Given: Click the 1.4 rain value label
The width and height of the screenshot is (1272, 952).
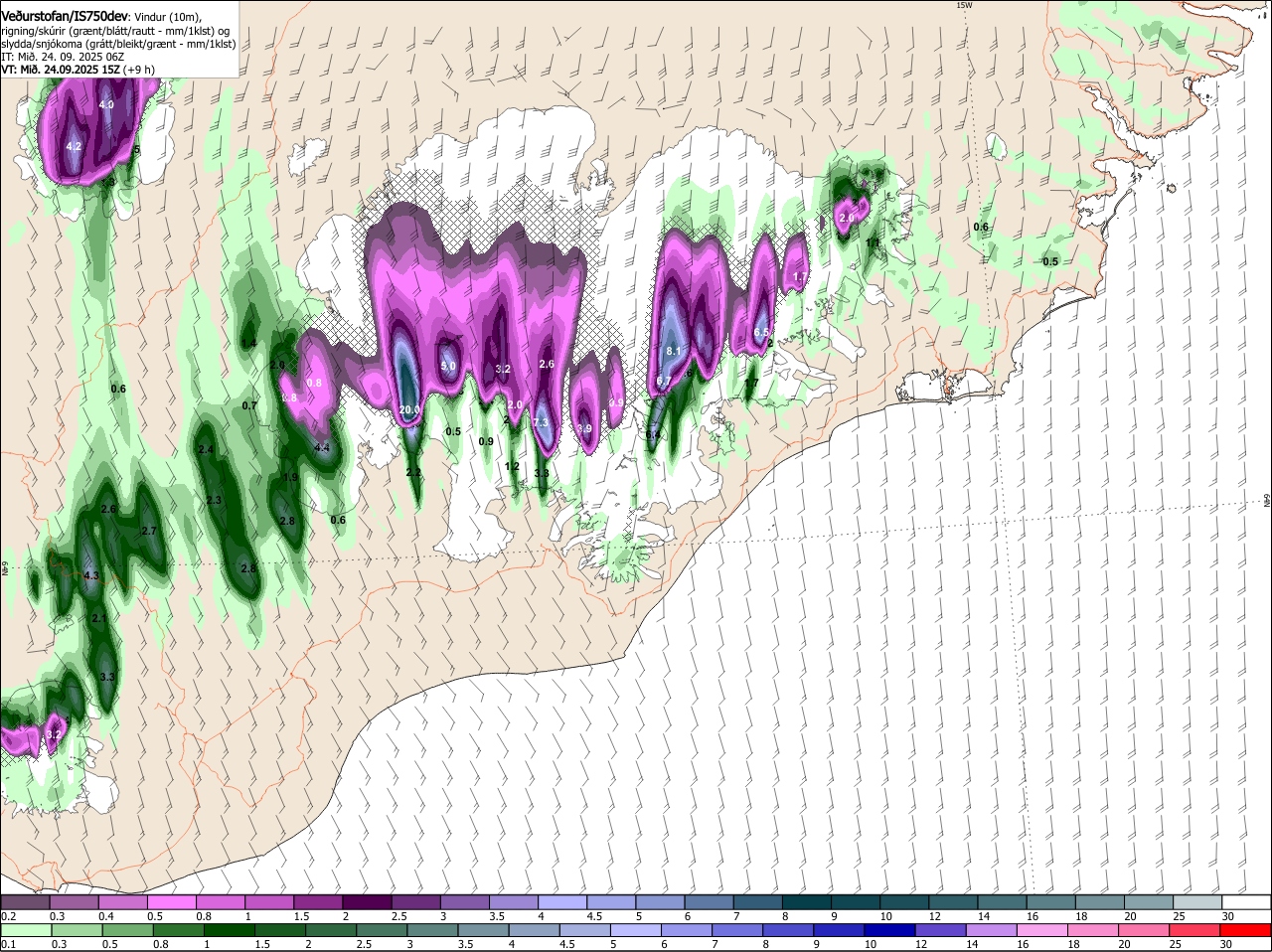Looking at the screenshot, I should 249,344.
